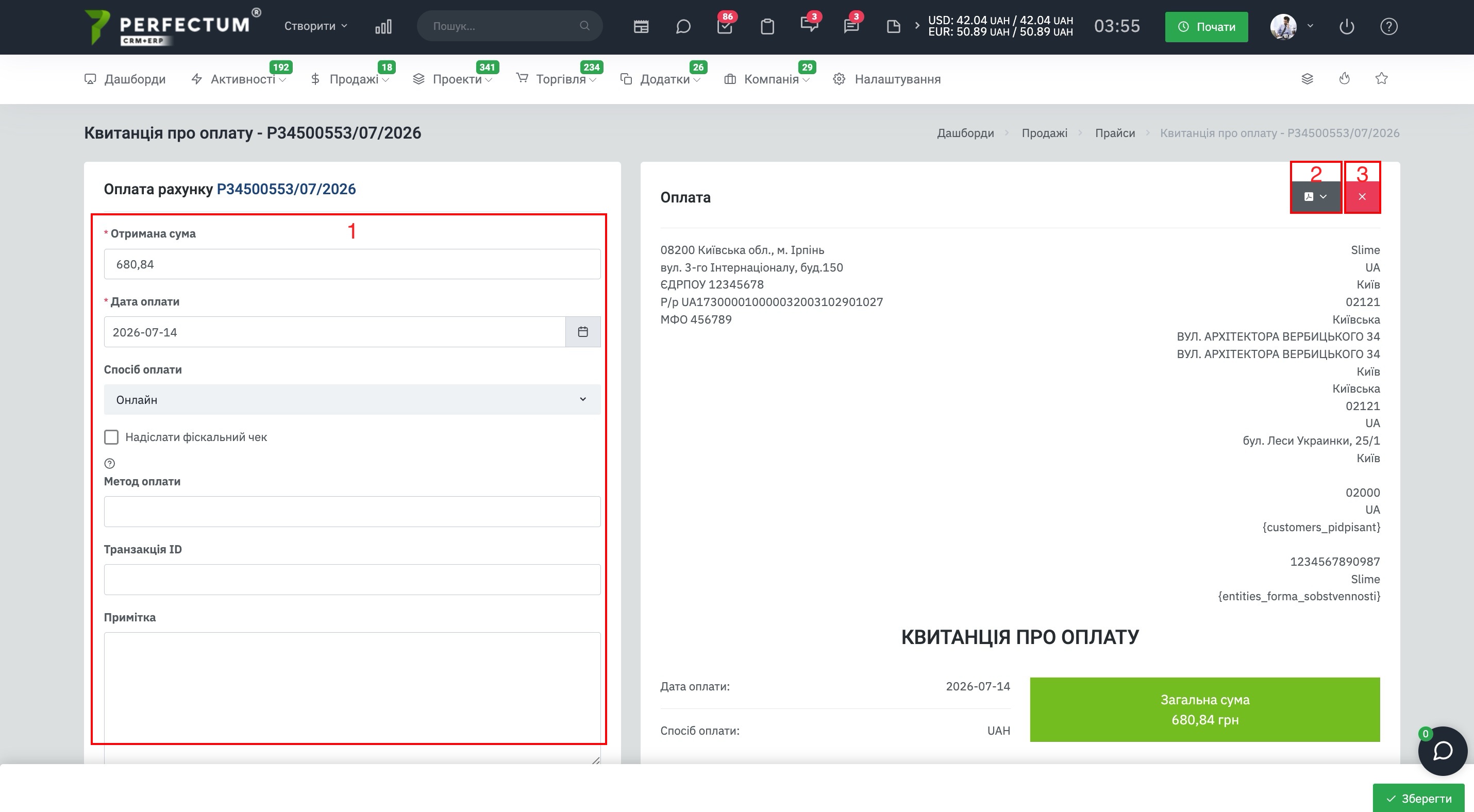Click the red delete payment button
Screen dimensions: 1474x812
pos(1362,197)
